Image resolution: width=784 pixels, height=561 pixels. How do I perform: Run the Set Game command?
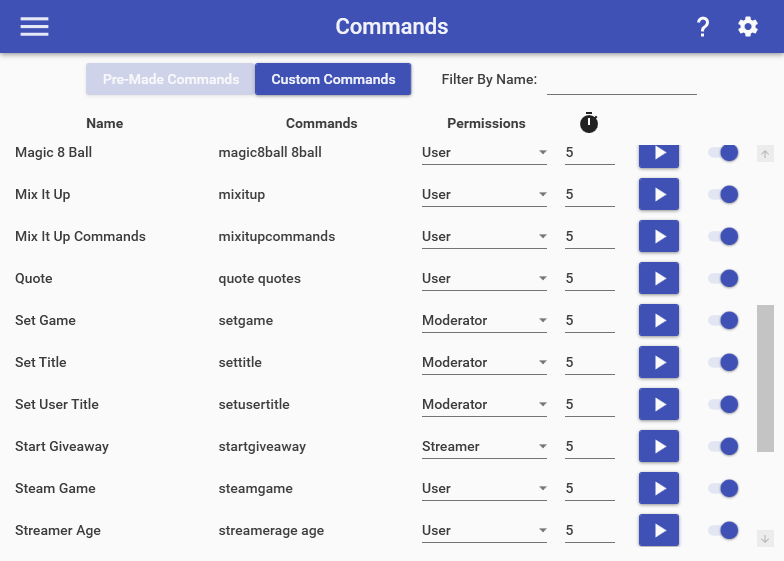(658, 320)
